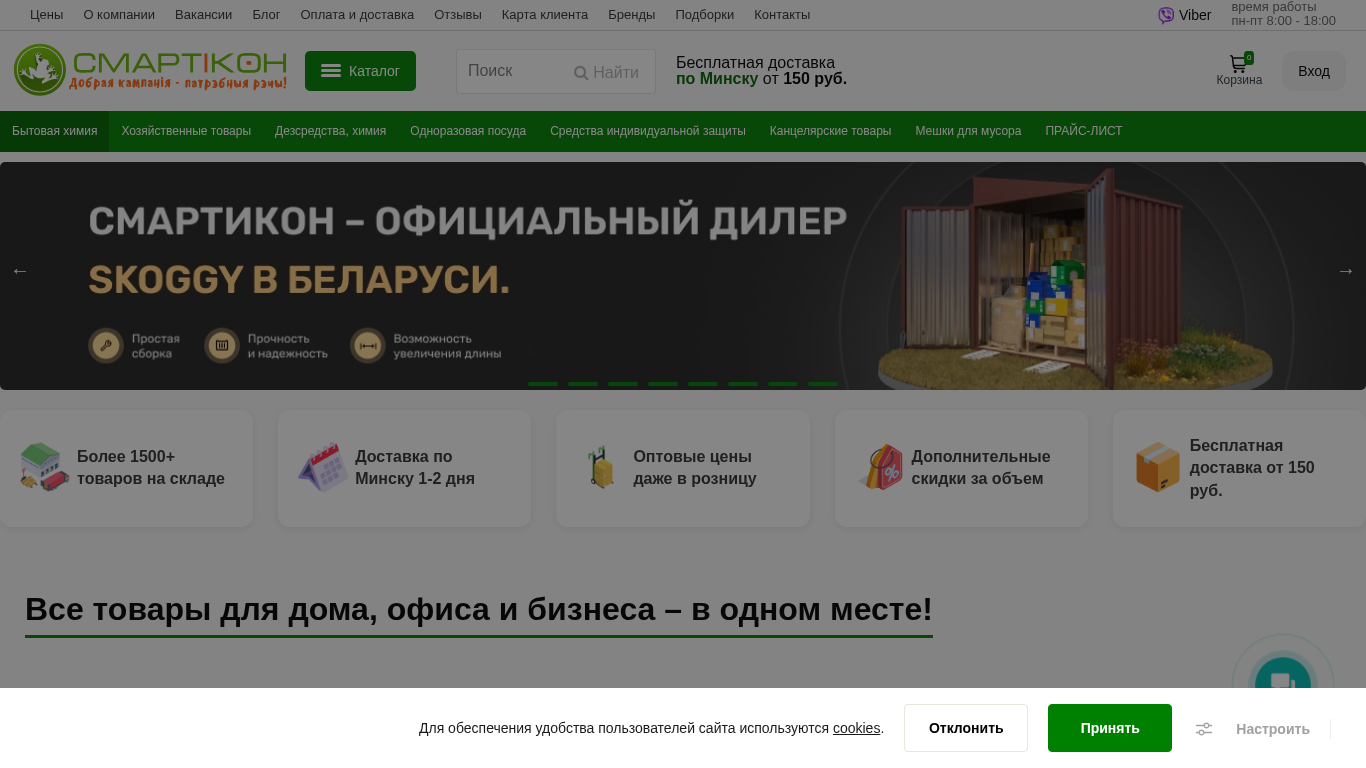The image size is (1366, 768).
Task: Open Подборки page
Action: click(704, 15)
